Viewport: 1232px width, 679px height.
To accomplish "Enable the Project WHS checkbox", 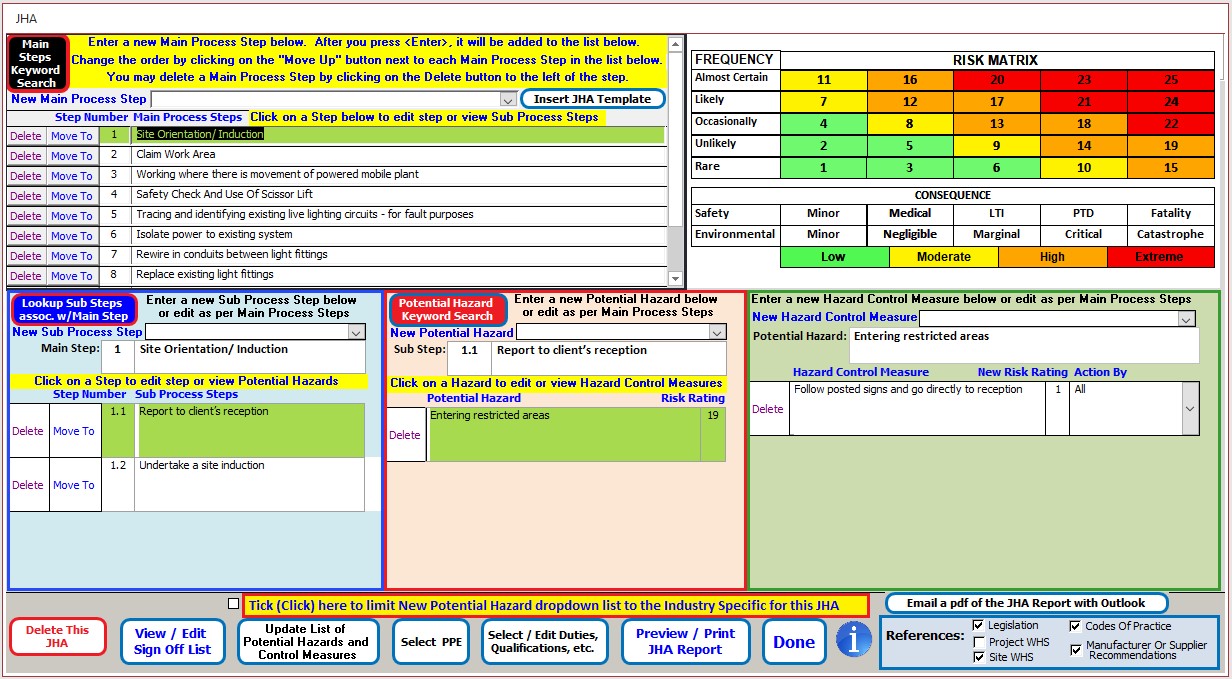I will (978, 642).
